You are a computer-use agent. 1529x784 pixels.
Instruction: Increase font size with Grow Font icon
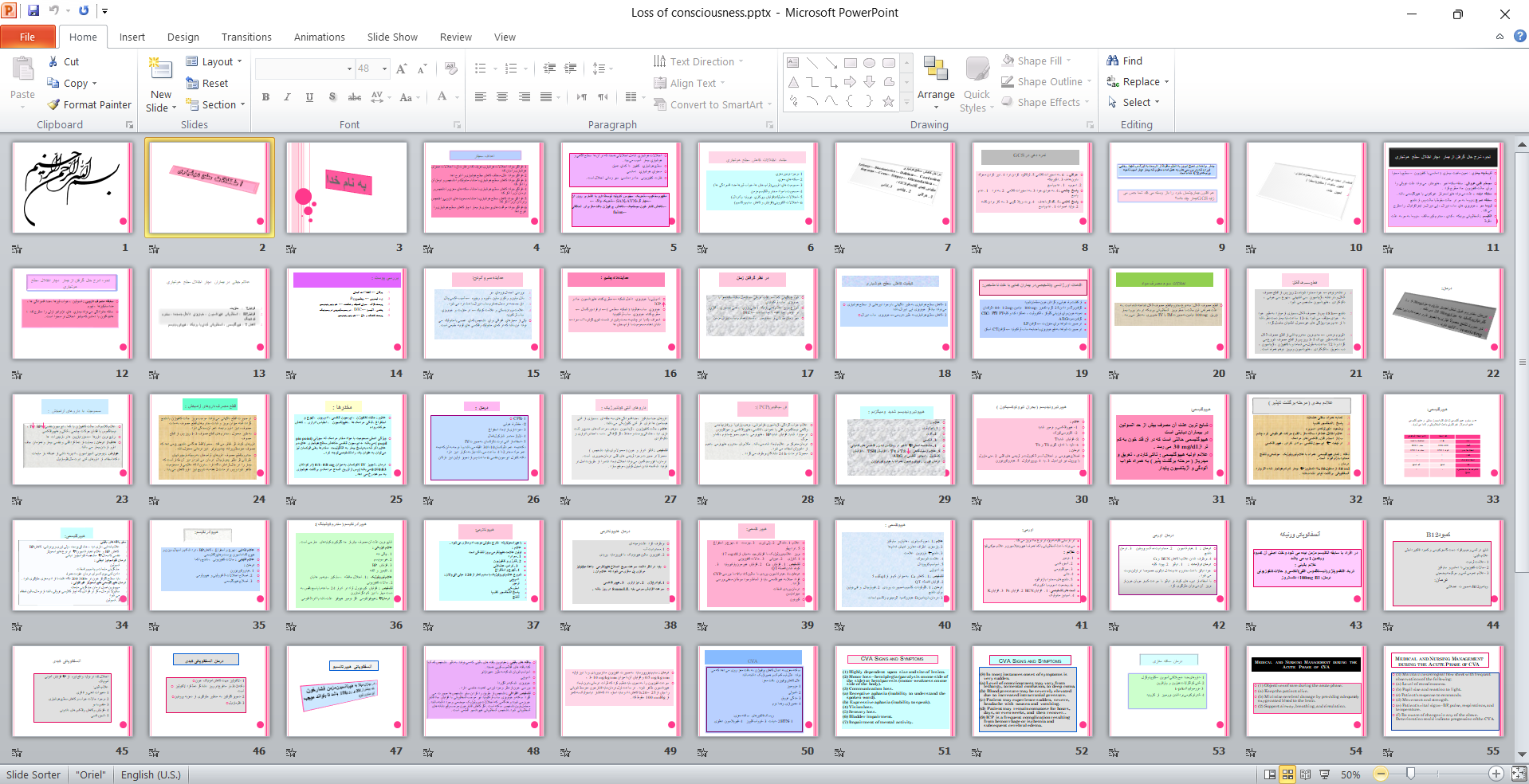tap(402, 69)
